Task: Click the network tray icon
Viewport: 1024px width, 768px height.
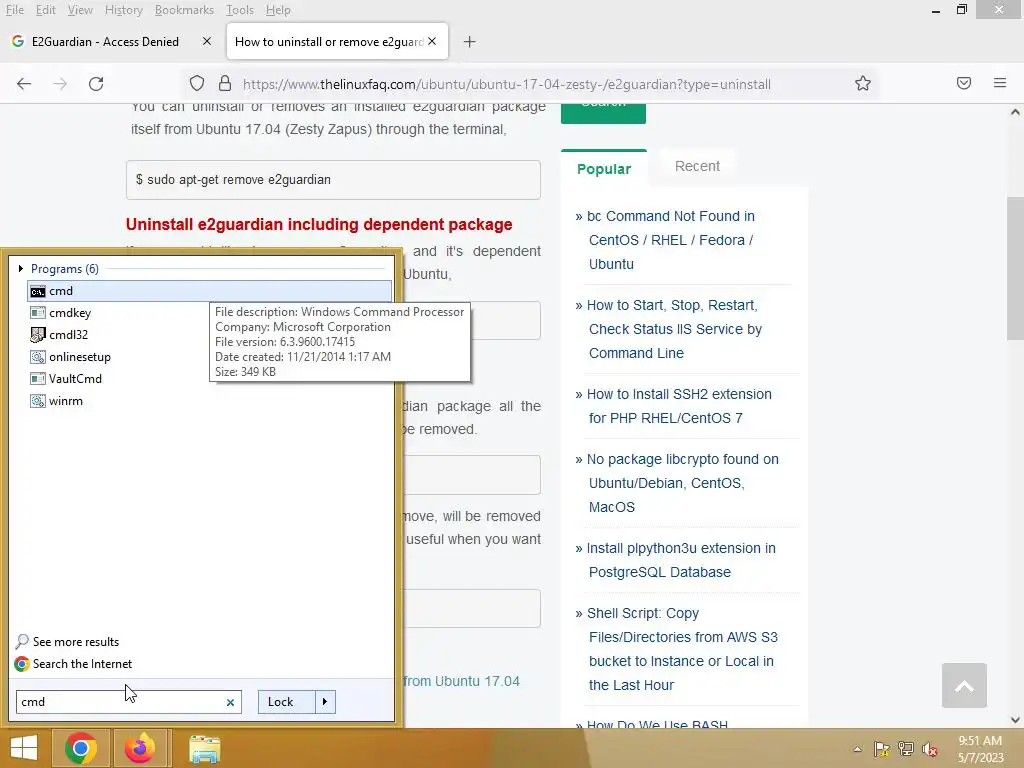Action: point(906,749)
